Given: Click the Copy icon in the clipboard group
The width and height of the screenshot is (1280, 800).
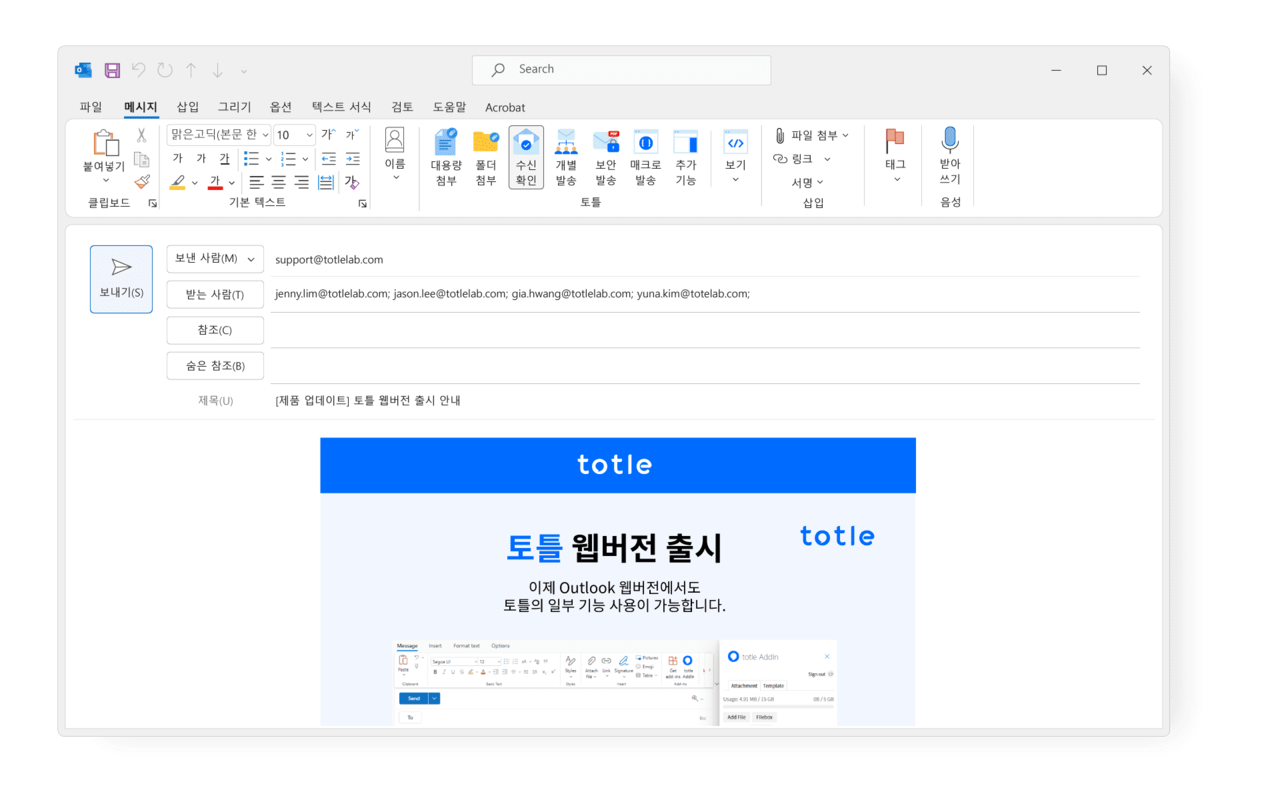Looking at the screenshot, I should pyautogui.click(x=142, y=159).
